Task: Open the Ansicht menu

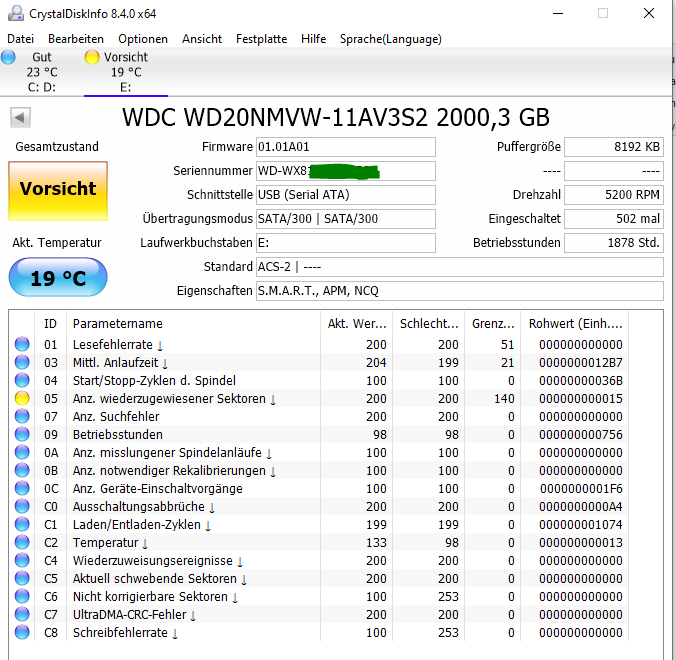Action: (202, 39)
